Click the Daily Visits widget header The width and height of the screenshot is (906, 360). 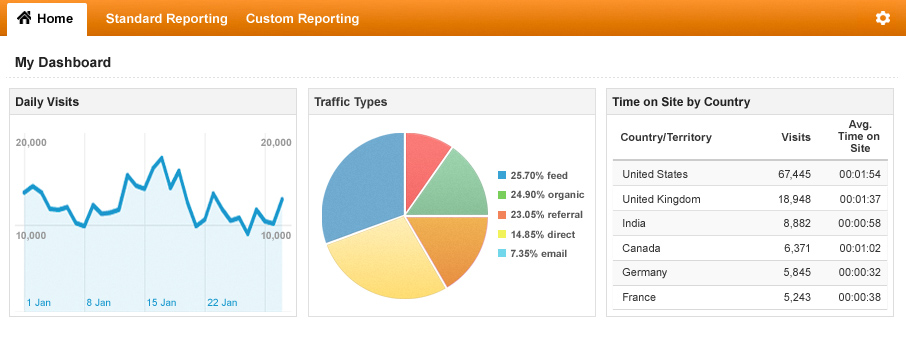coord(153,102)
